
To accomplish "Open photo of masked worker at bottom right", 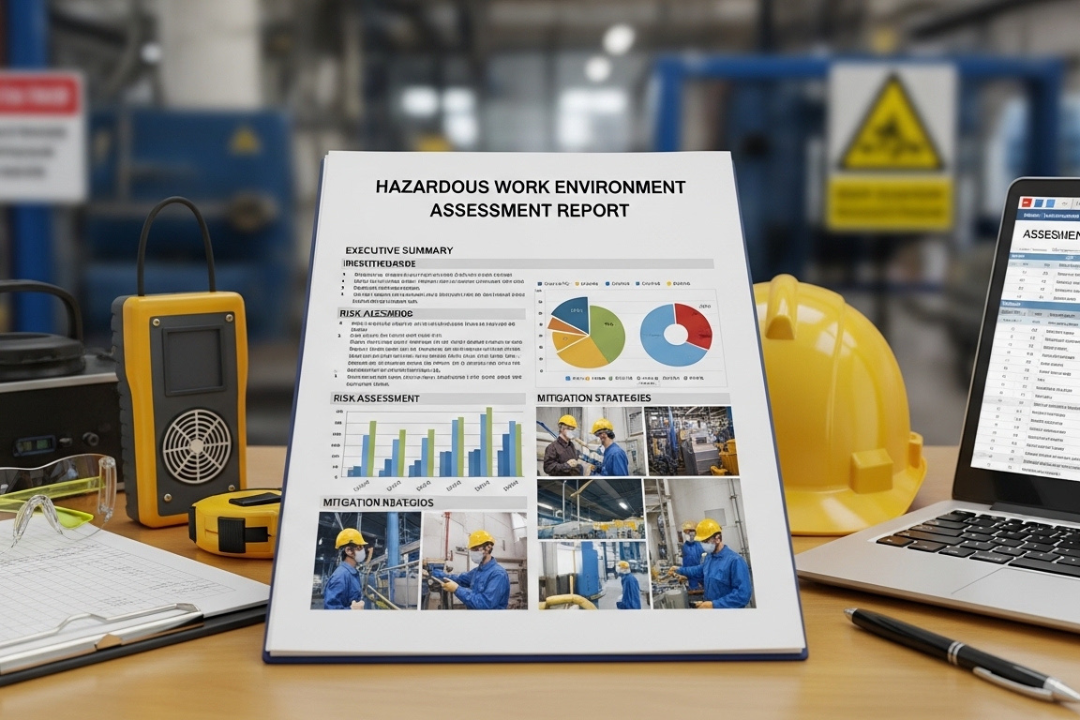I will pyautogui.click(x=699, y=543).
